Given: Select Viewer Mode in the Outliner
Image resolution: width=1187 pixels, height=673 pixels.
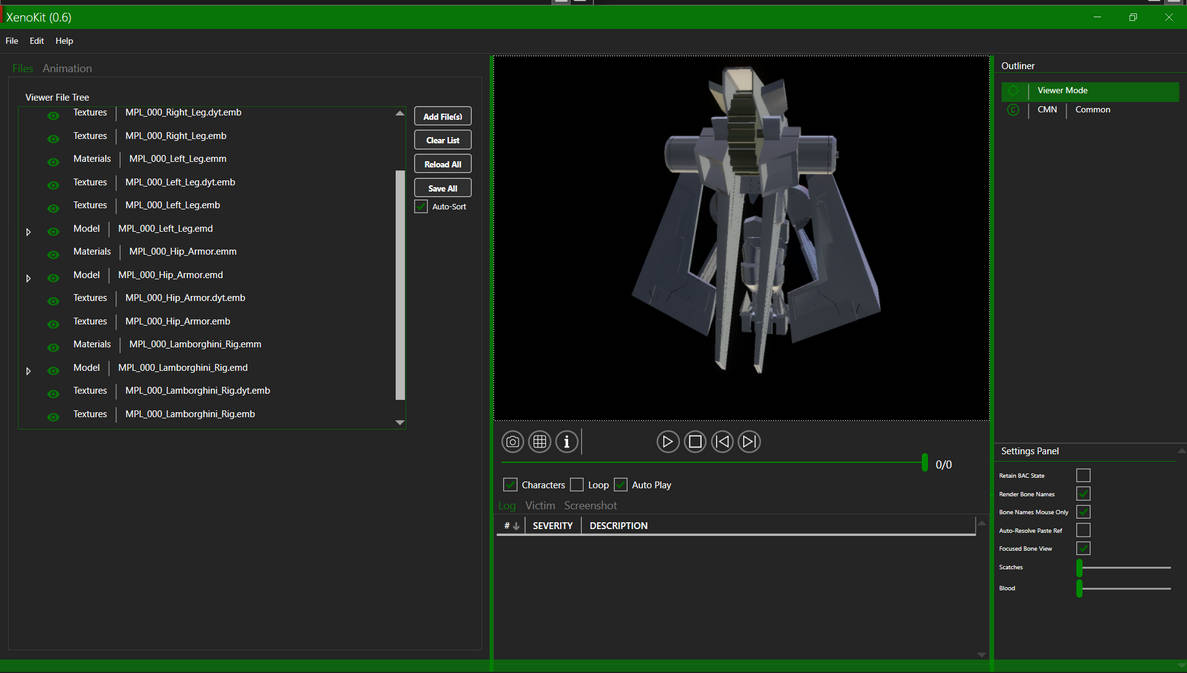Looking at the screenshot, I should click(1090, 91).
